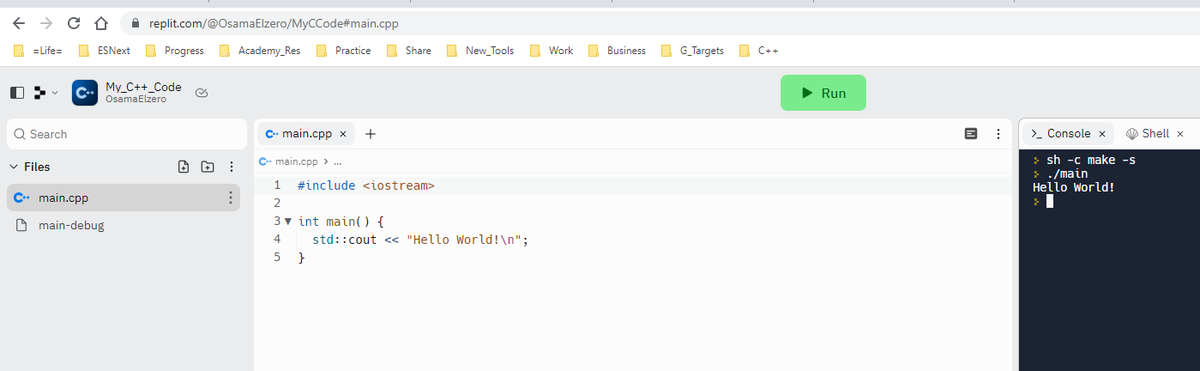
Task: Click the breadcrumb ellipsis
Action: pyautogui.click(x=338, y=162)
